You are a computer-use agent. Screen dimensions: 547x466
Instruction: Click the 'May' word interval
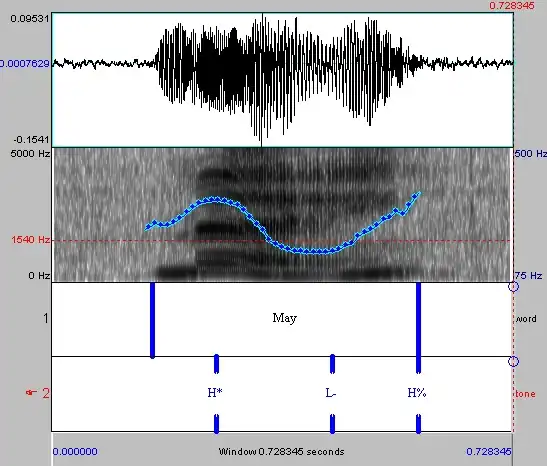(285, 318)
